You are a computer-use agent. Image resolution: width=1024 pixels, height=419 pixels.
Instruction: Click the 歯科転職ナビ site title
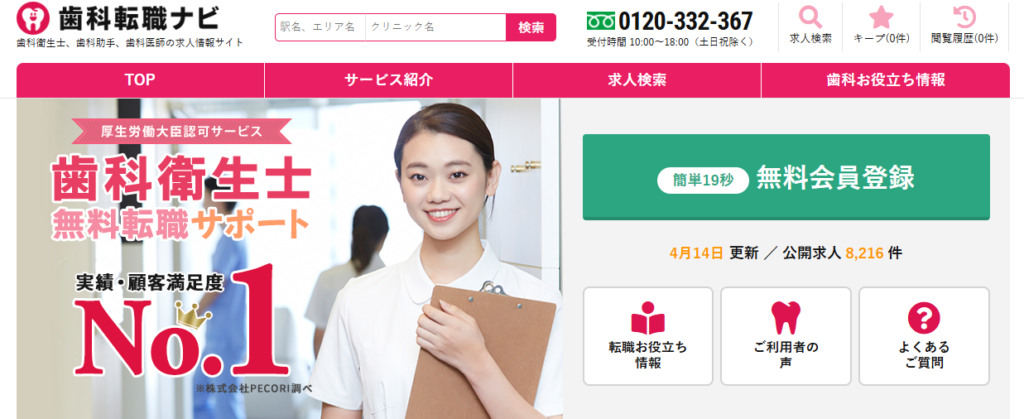(139, 18)
